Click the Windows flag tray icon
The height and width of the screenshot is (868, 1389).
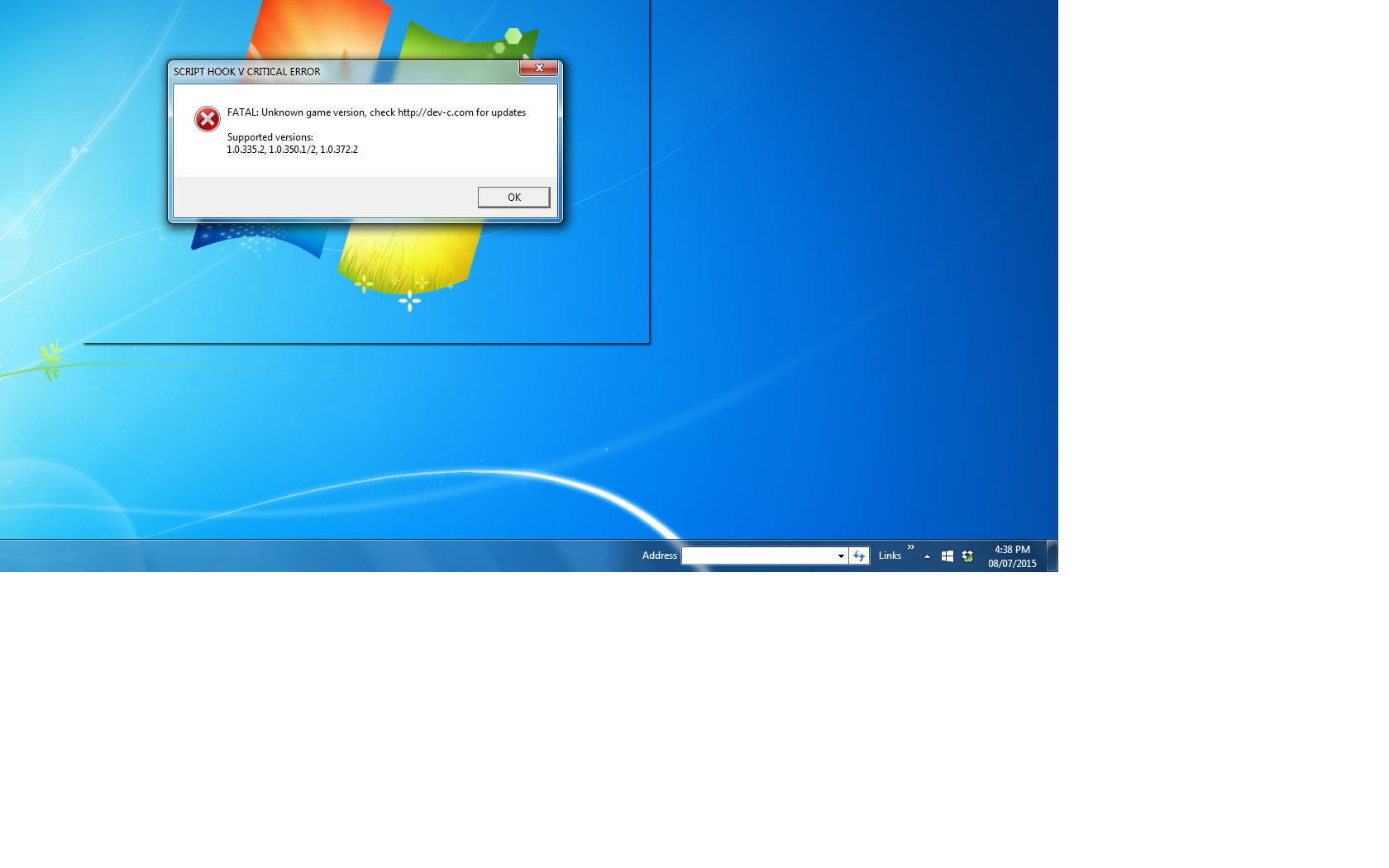tap(947, 556)
